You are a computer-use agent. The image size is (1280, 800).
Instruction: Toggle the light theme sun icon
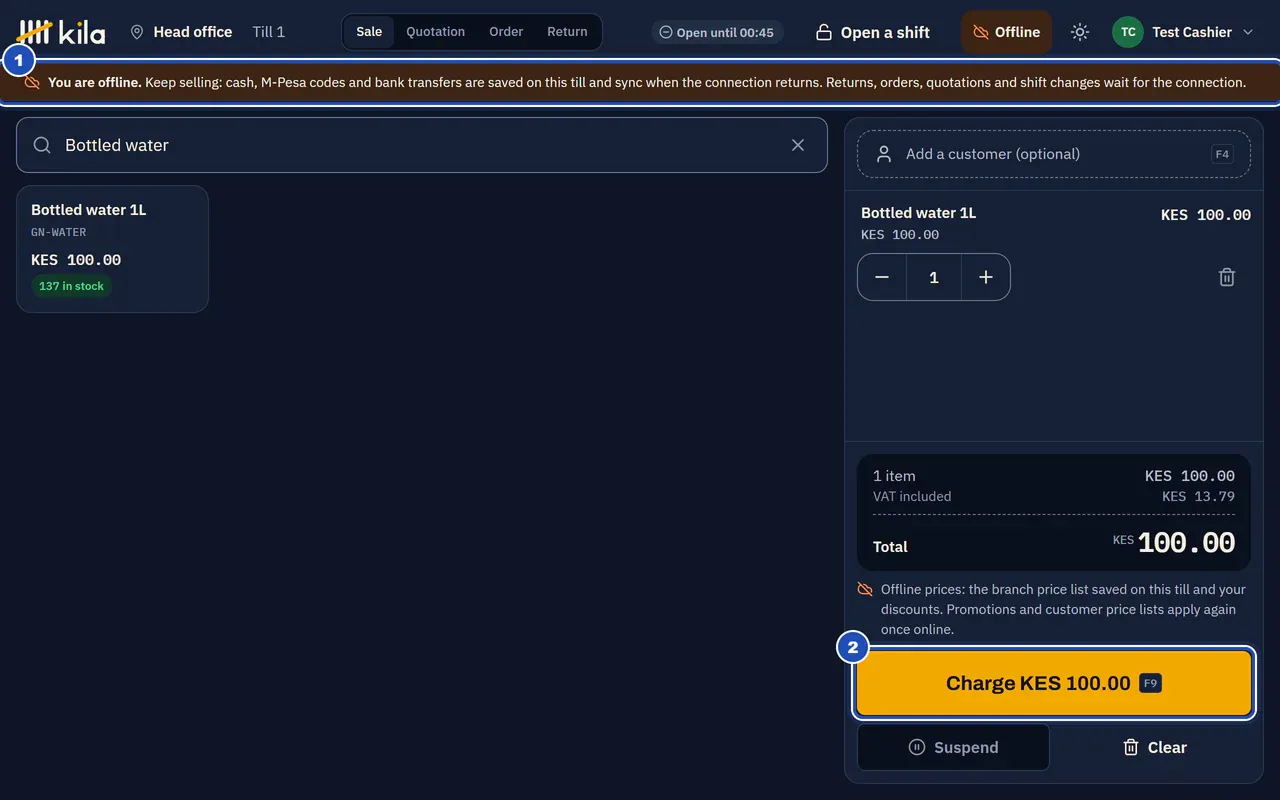[1079, 32]
